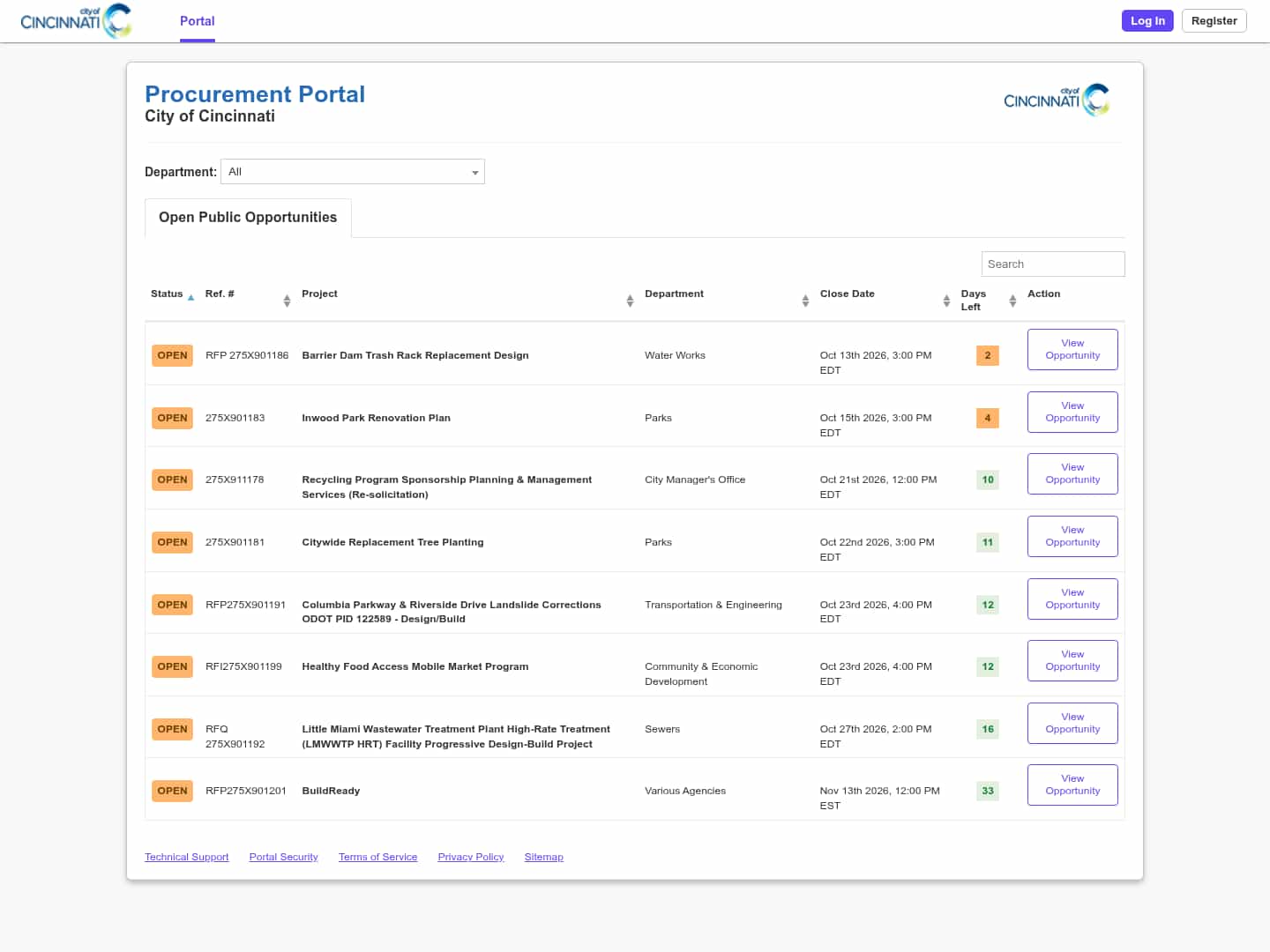Sort by Days Left column arrows

point(1012,301)
